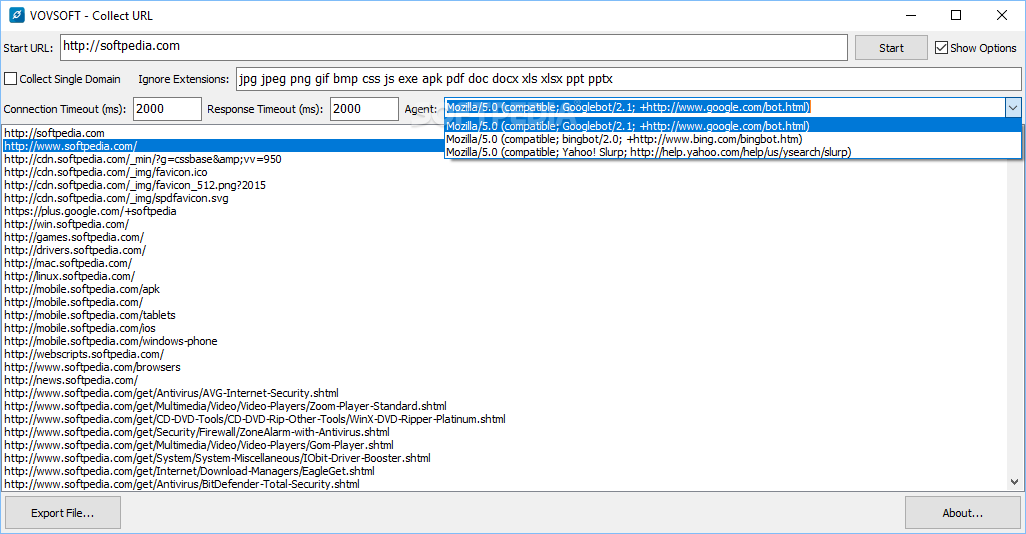Select the webscripts.softpedia.com row

(504, 354)
